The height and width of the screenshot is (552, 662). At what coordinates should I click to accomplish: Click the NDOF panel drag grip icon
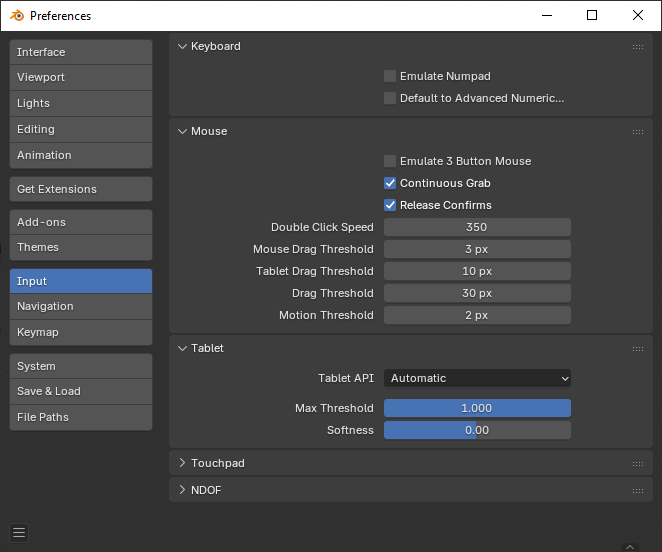click(x=637, y=490)
